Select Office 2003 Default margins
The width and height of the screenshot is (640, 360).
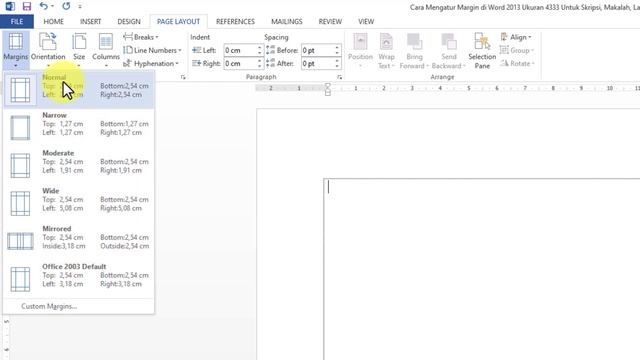click(79, 279)
